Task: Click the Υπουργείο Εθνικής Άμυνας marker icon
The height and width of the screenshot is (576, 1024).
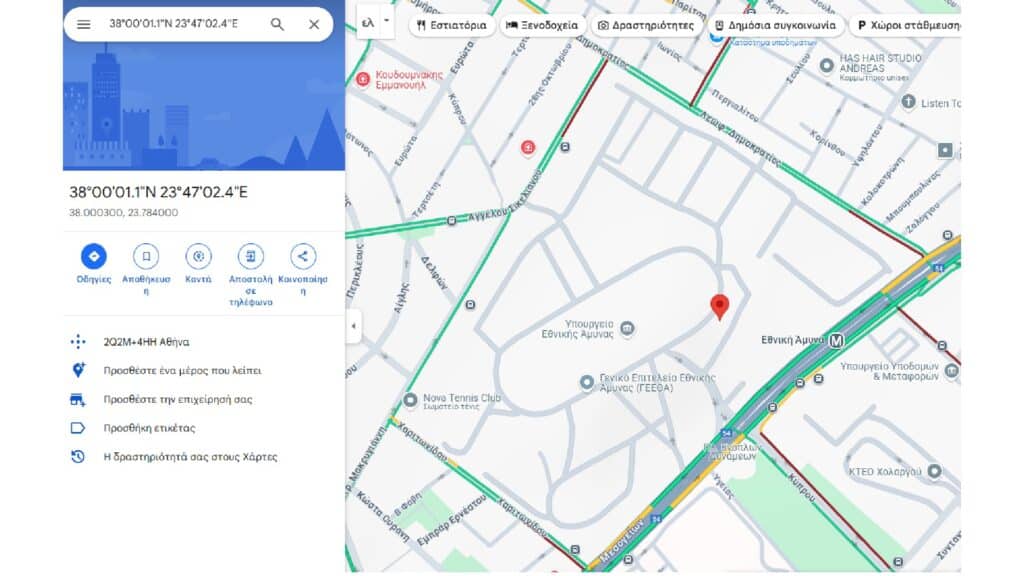Action: point(627,328)
